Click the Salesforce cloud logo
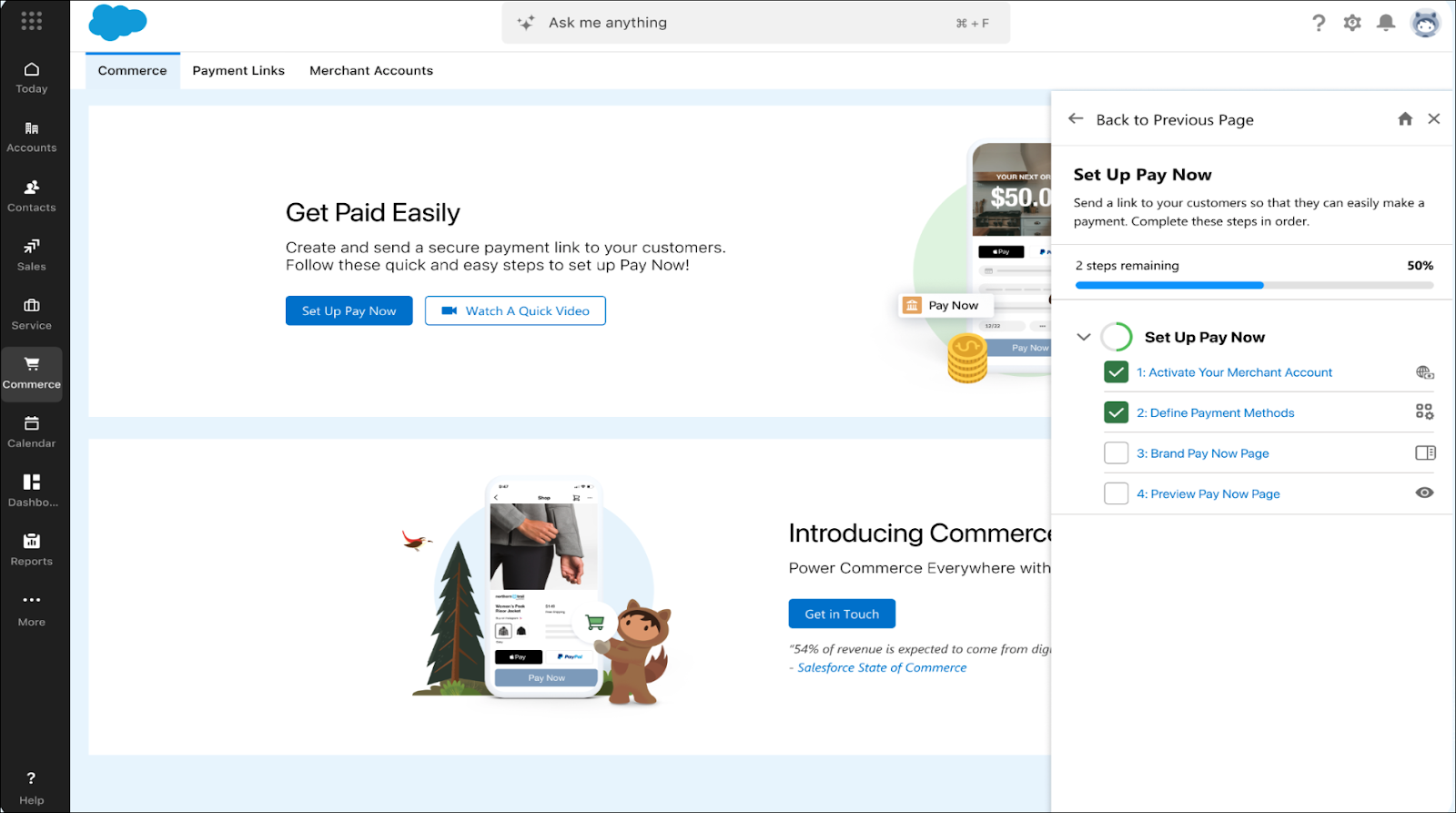This screenshot has width=1456, height=813. (x=117, y=22)
